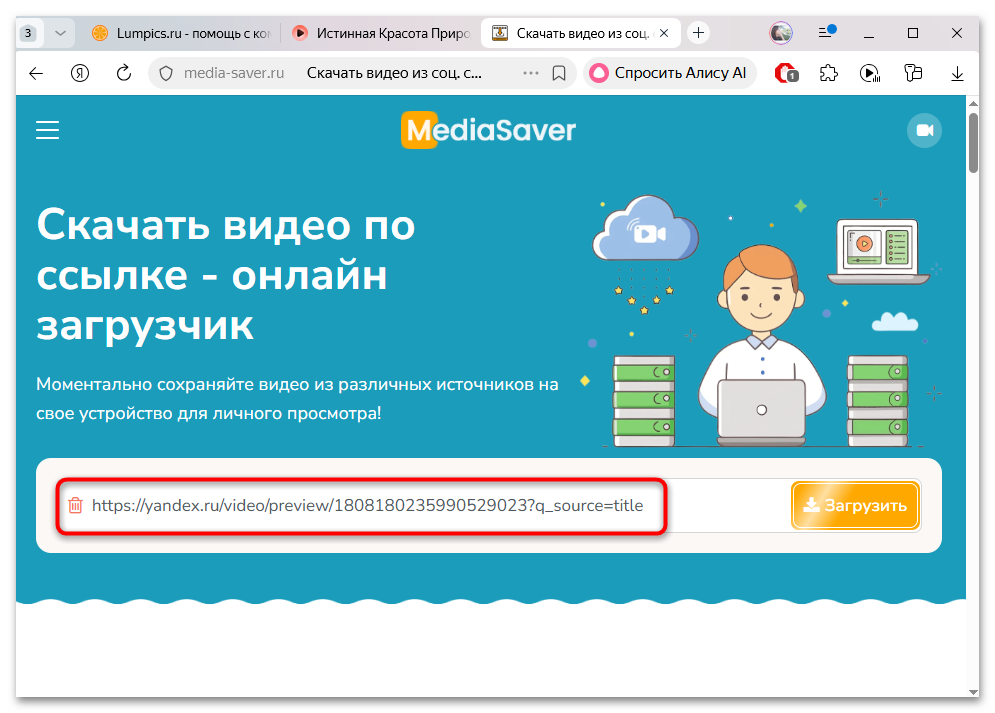
Task: Click the video camera icon in header
Action: coord(924,130)
